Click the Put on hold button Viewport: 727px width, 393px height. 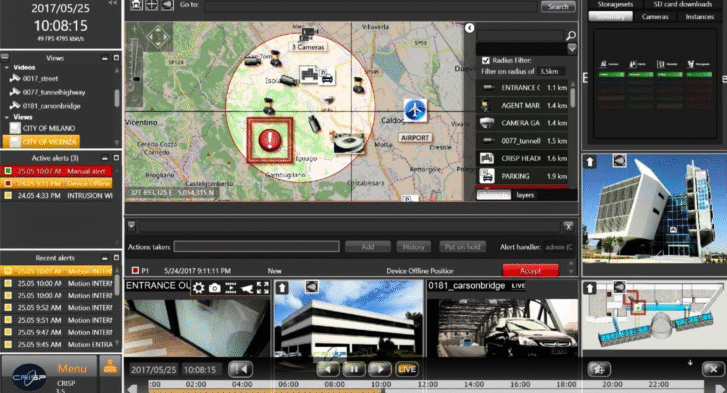pos(462,247)
